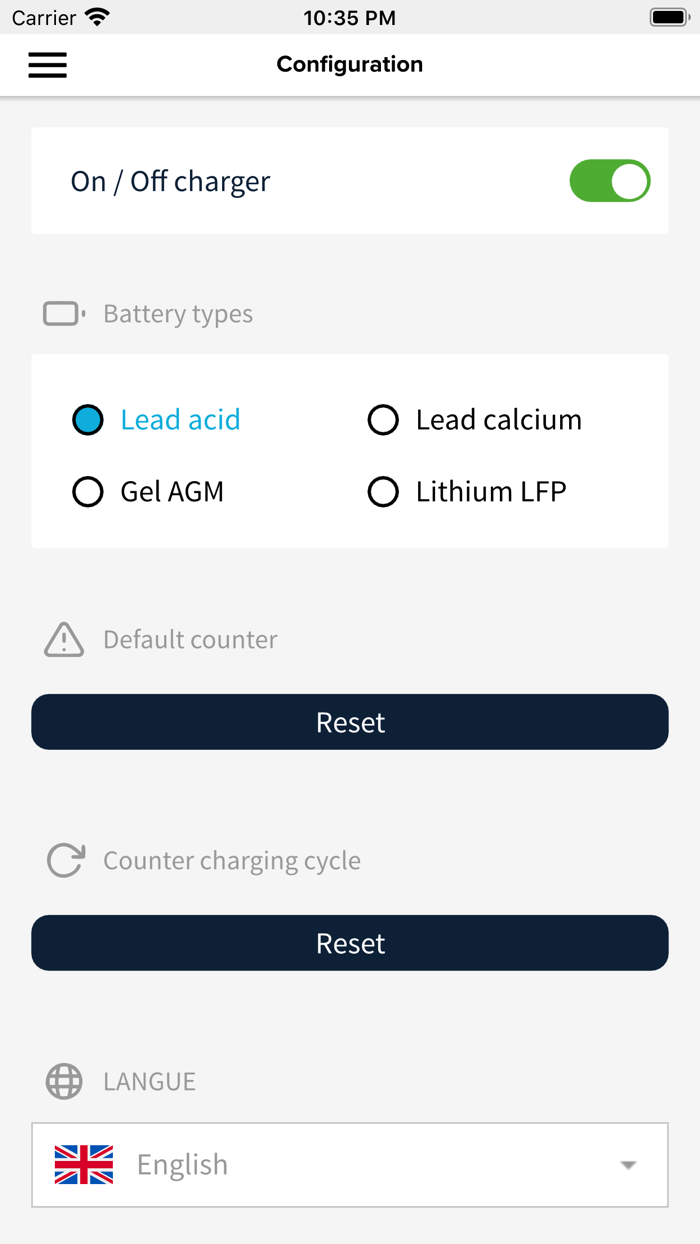This screenshot has height=1244, width=700.
Task: Click the 10:35 PM clock display
Action: [350, 16]
